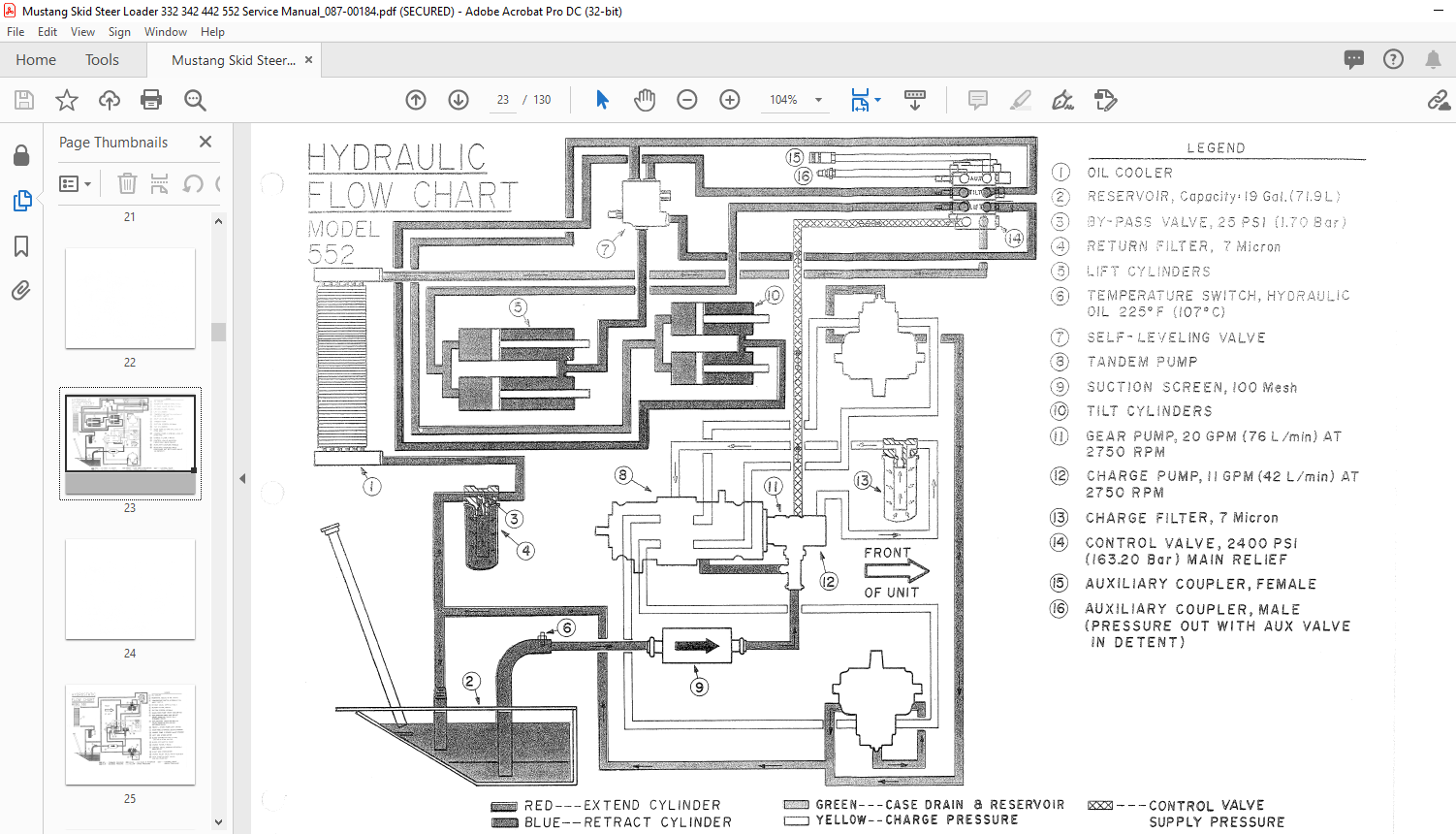This screenshot has height=834, width=1456.
Task: Click the 'Page Thumbnails' panel title
Action: pyautogui.click(x=113, y=142)
